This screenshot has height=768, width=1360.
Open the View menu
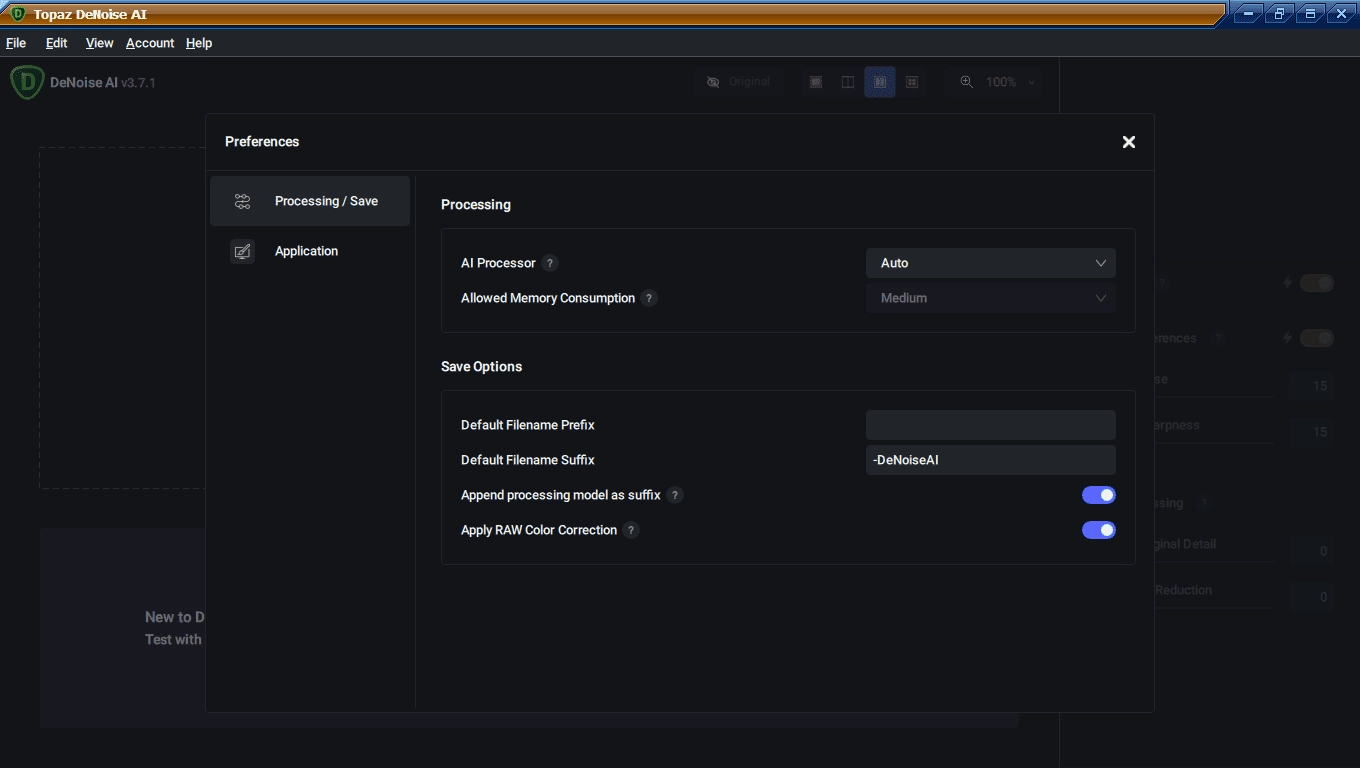click(x=99, y=43)
